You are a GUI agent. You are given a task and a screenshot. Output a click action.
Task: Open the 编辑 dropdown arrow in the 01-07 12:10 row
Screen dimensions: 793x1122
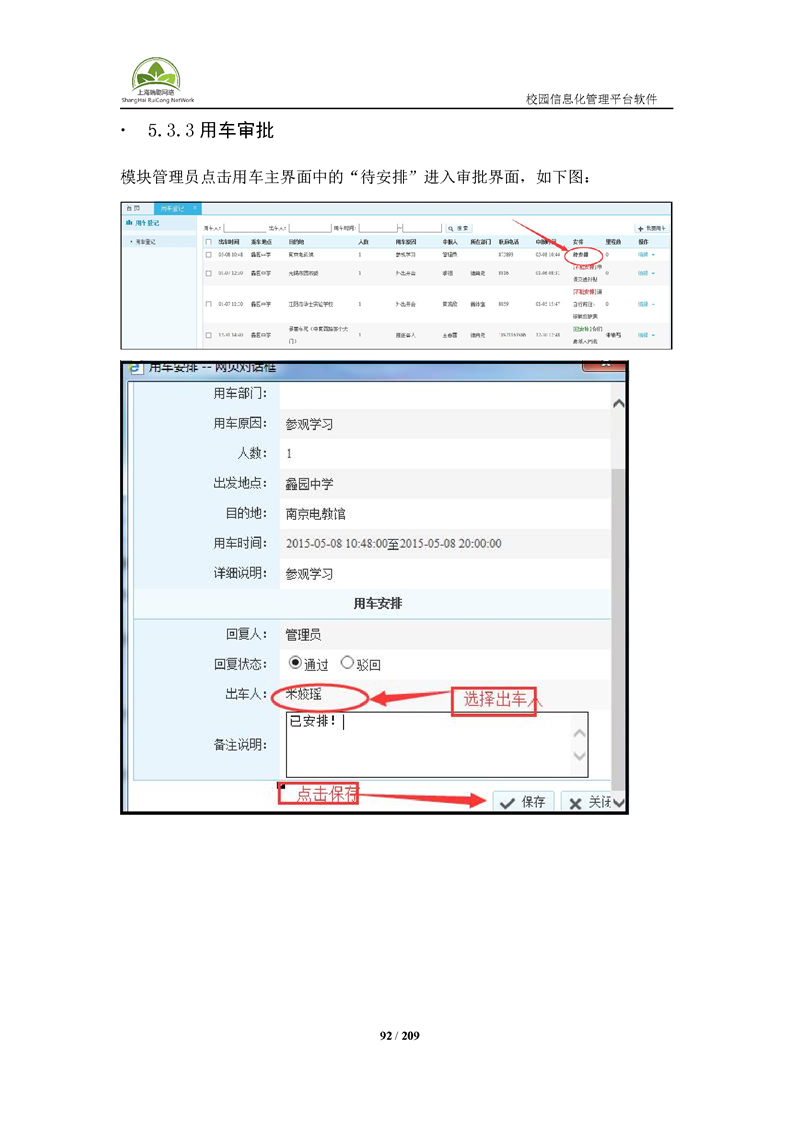(x=653, y=273)
